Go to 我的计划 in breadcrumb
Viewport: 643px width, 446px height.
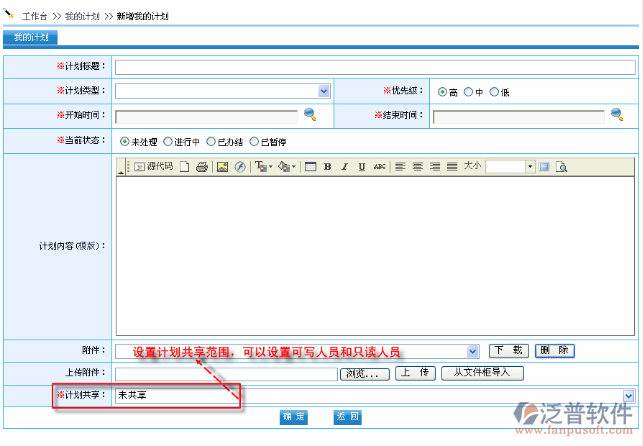point(82,16)
